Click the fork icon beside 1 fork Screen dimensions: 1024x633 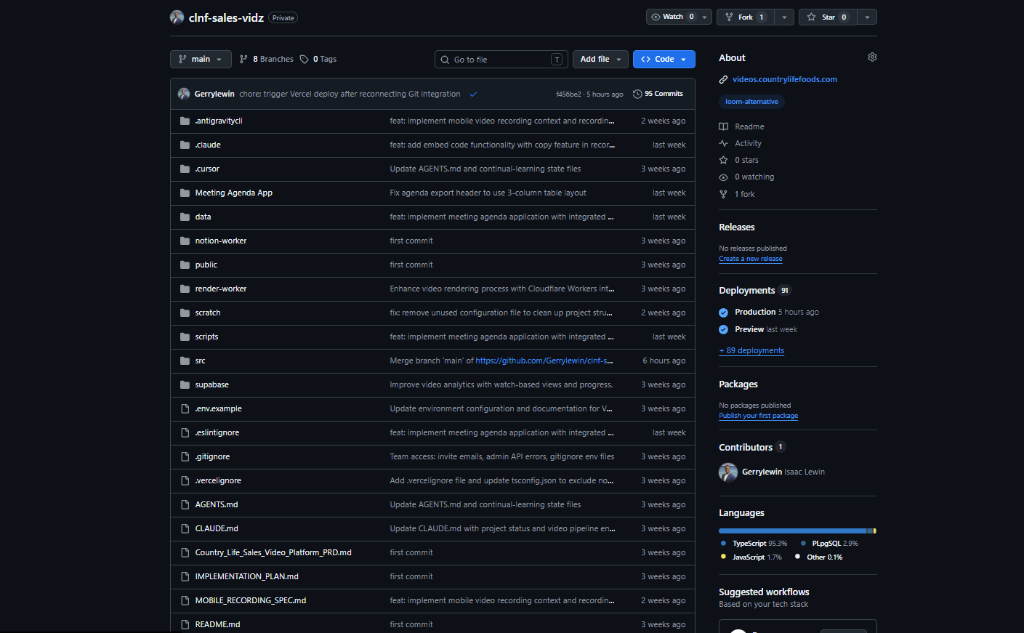tap(724, 194)
